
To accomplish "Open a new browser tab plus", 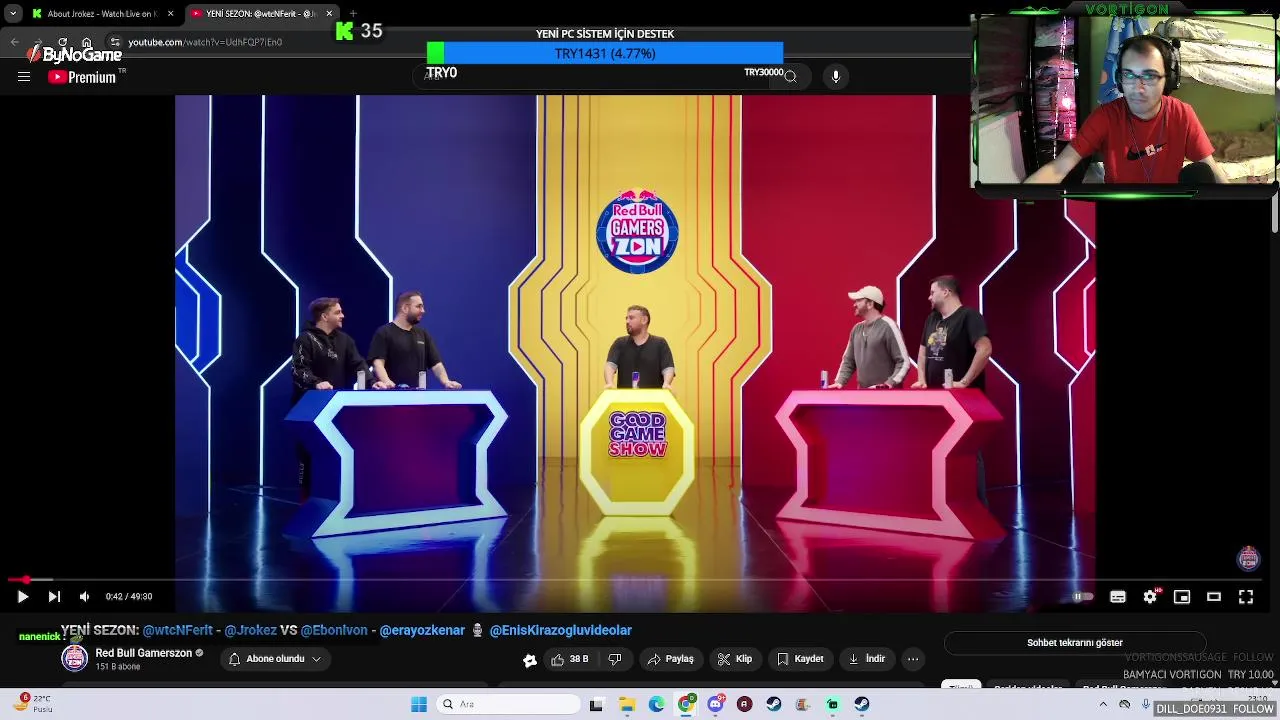I will click(x=353, y=14).
